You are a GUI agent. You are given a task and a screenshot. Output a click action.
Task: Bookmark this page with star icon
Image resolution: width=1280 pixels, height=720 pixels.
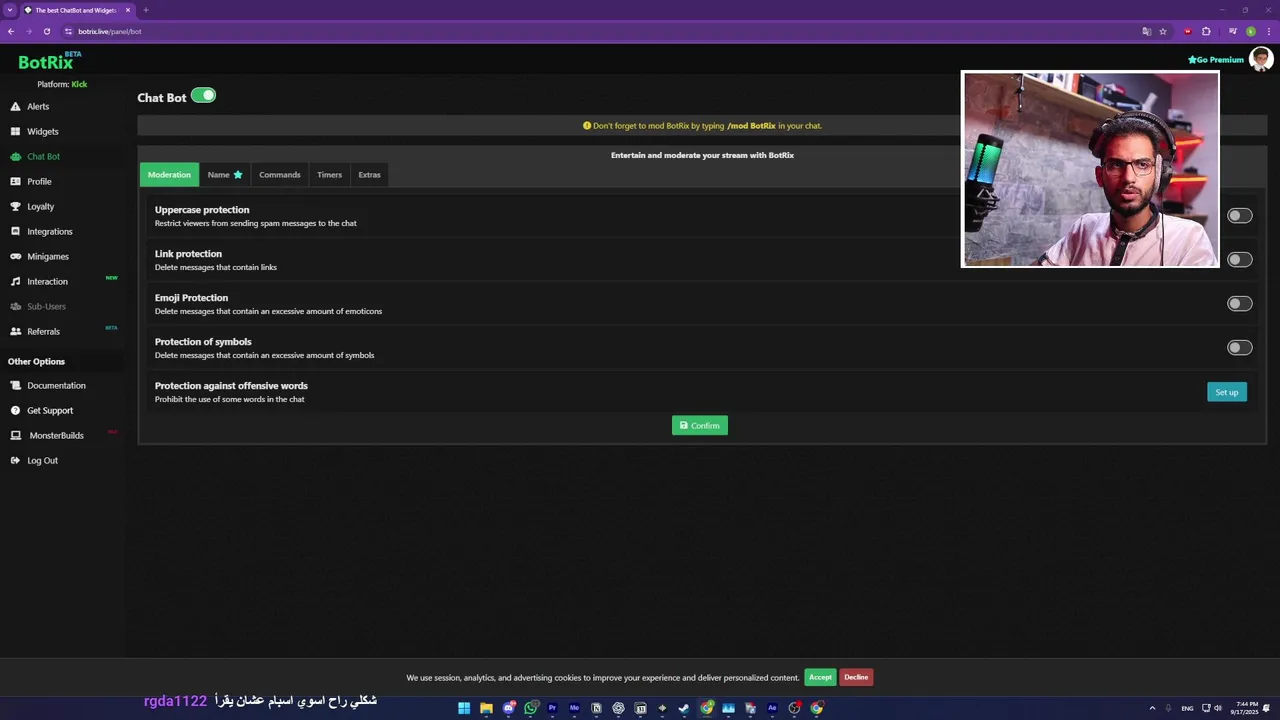point(1163,31)
